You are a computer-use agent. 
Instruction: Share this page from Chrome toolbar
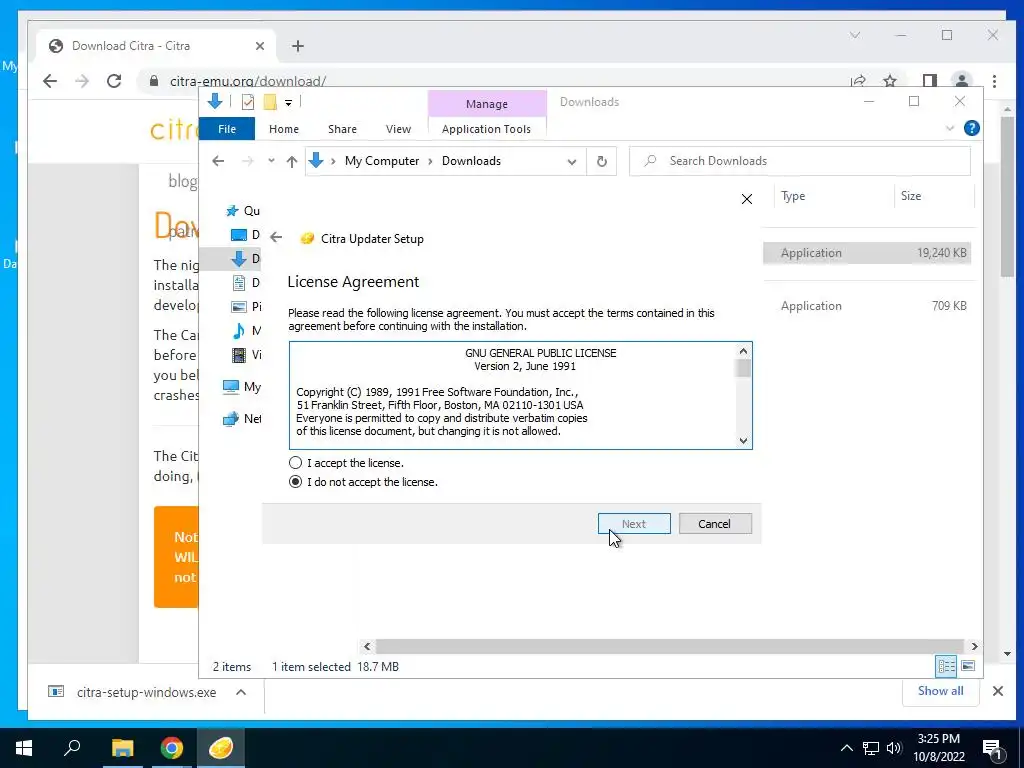click(858, 81)
